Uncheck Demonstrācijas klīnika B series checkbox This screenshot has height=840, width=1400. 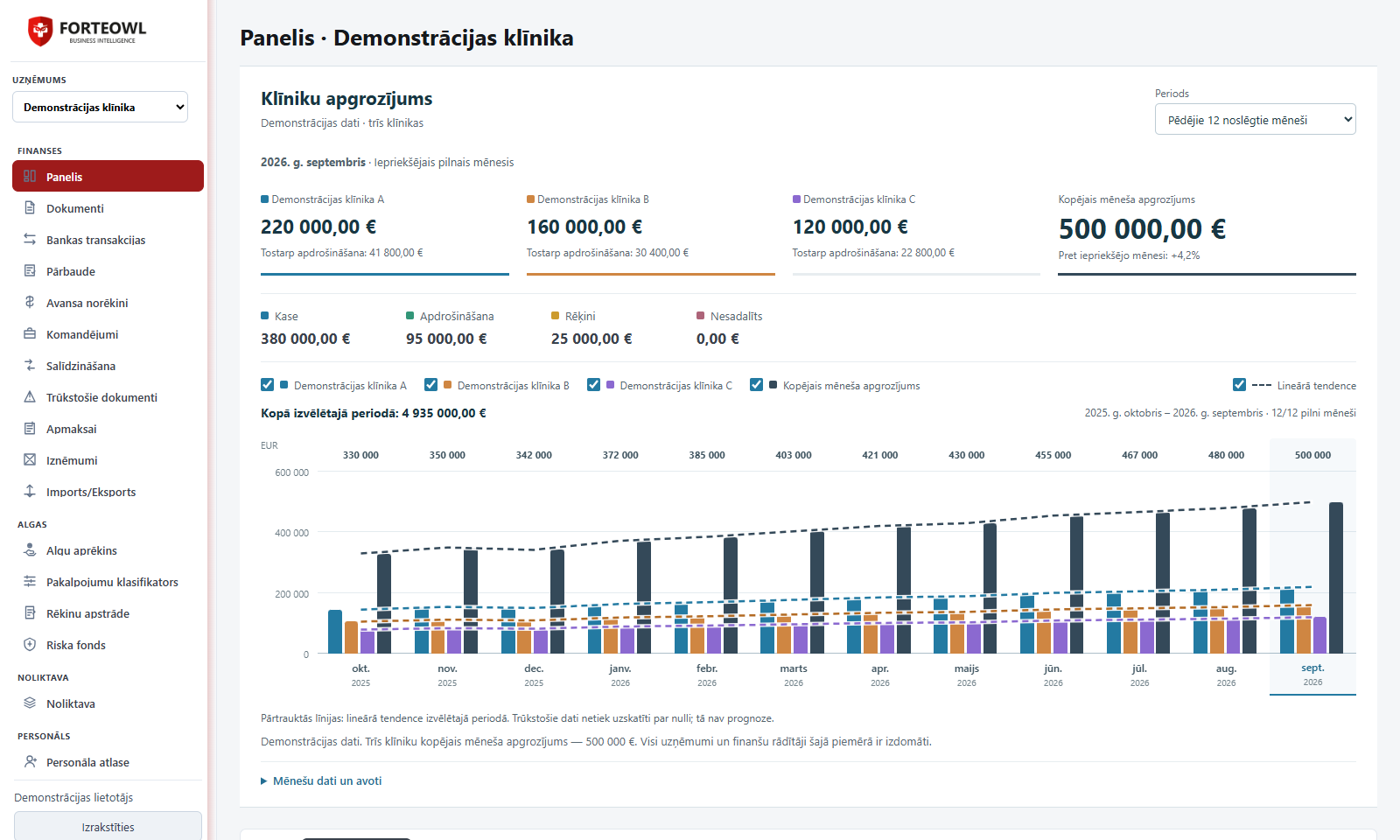coord(430,385)
